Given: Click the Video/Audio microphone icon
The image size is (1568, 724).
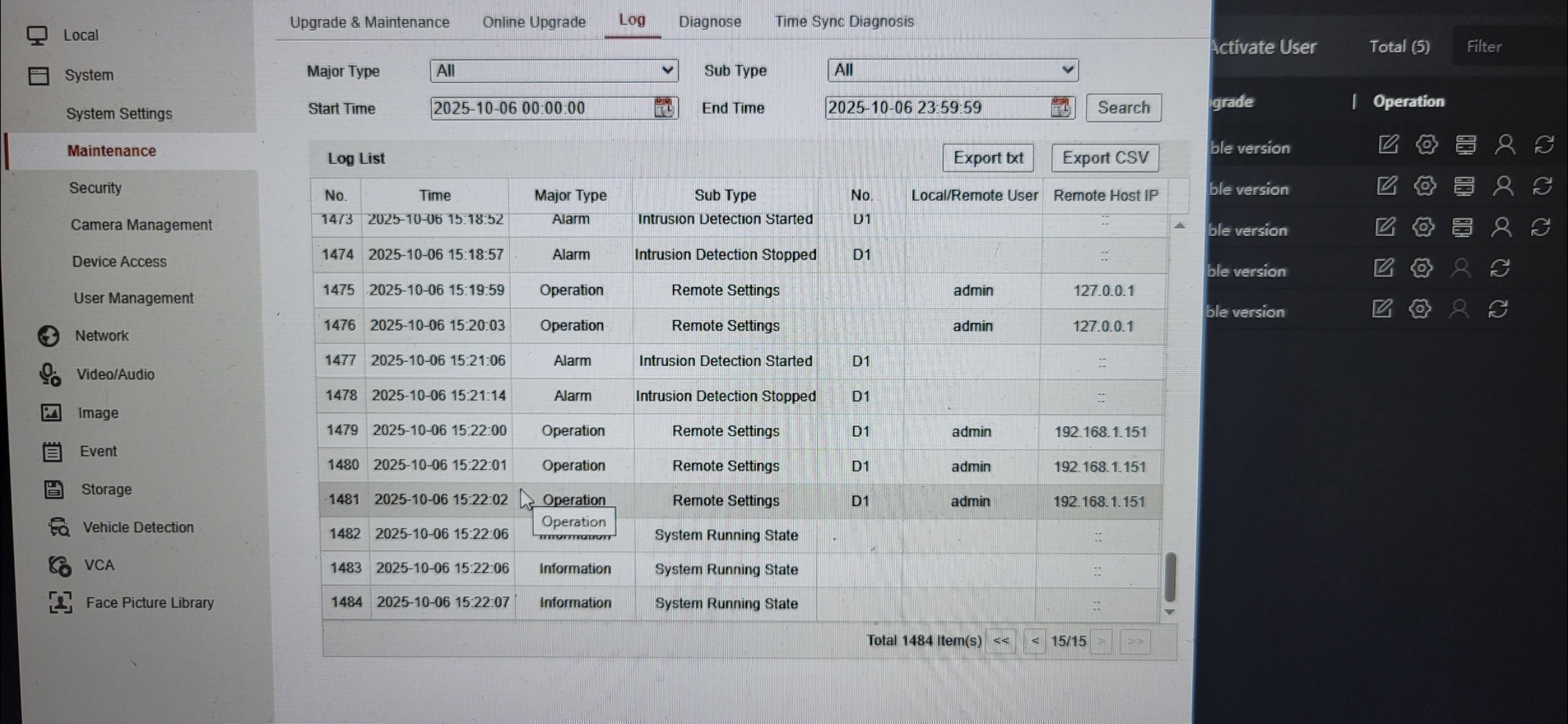Looking at the screenshot, I should [50, 375].
